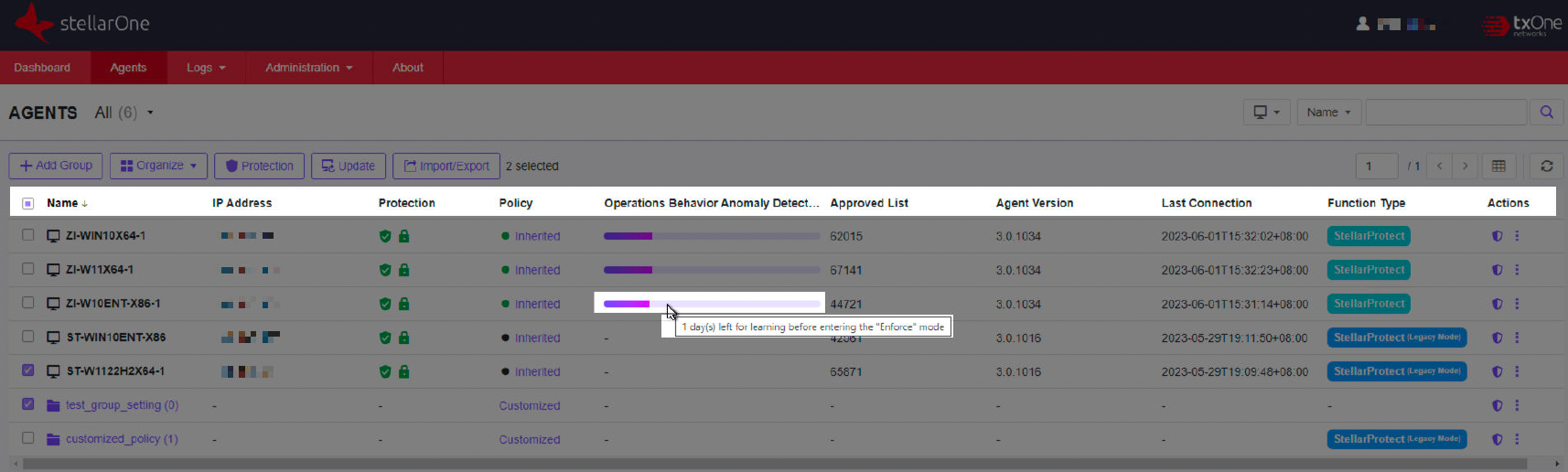Switch to the Dashboard tab
This screenshot has width=1568, height=472.
[x=42, y=68]
